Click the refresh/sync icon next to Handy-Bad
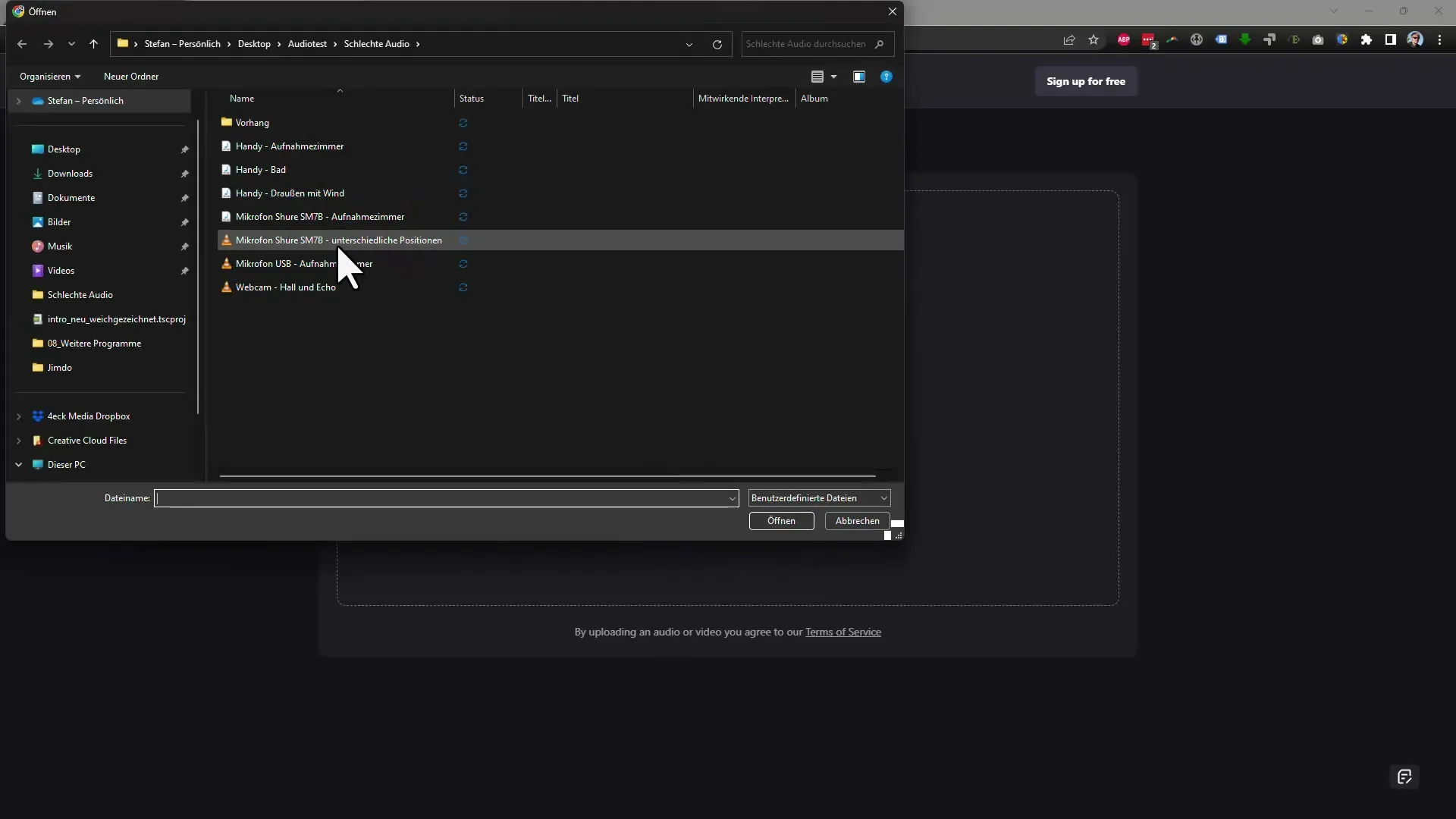 pos(463,169)
